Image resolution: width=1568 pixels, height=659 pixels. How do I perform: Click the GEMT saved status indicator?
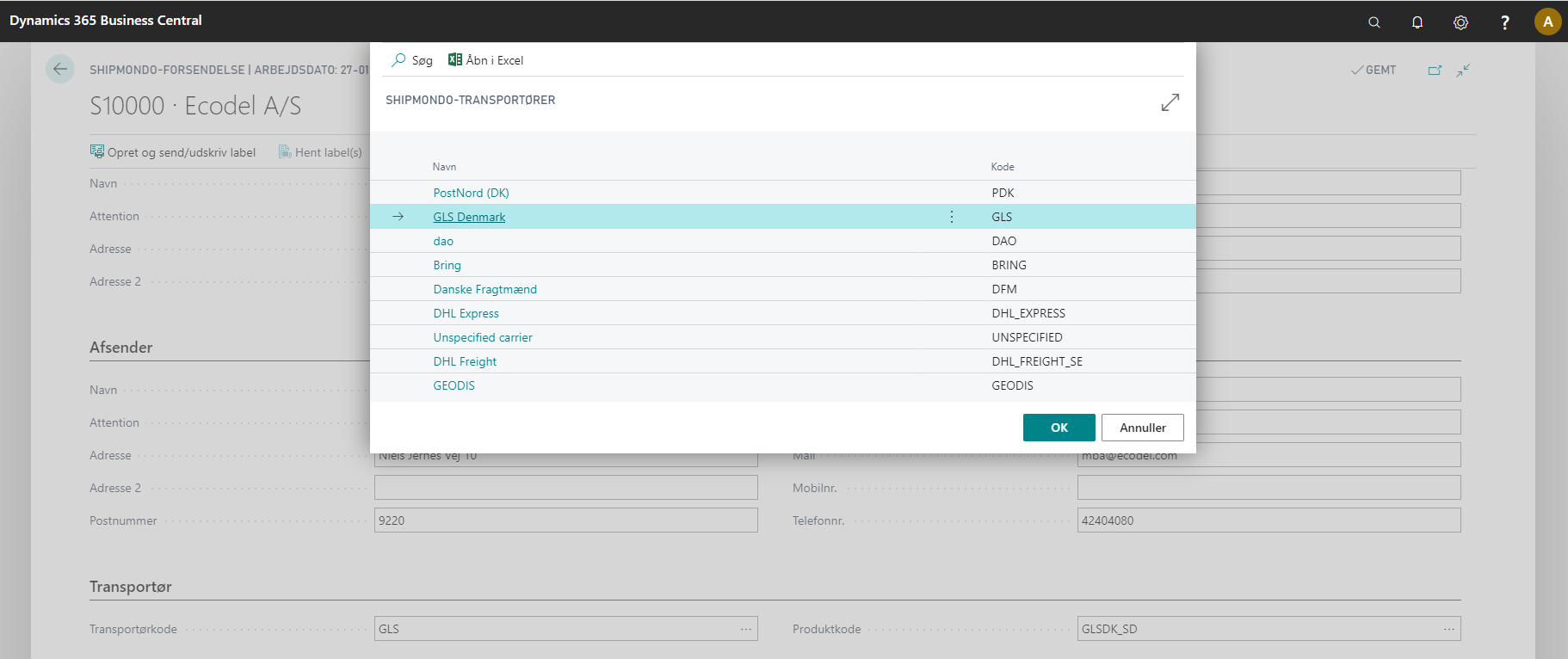coord(1374,70)
